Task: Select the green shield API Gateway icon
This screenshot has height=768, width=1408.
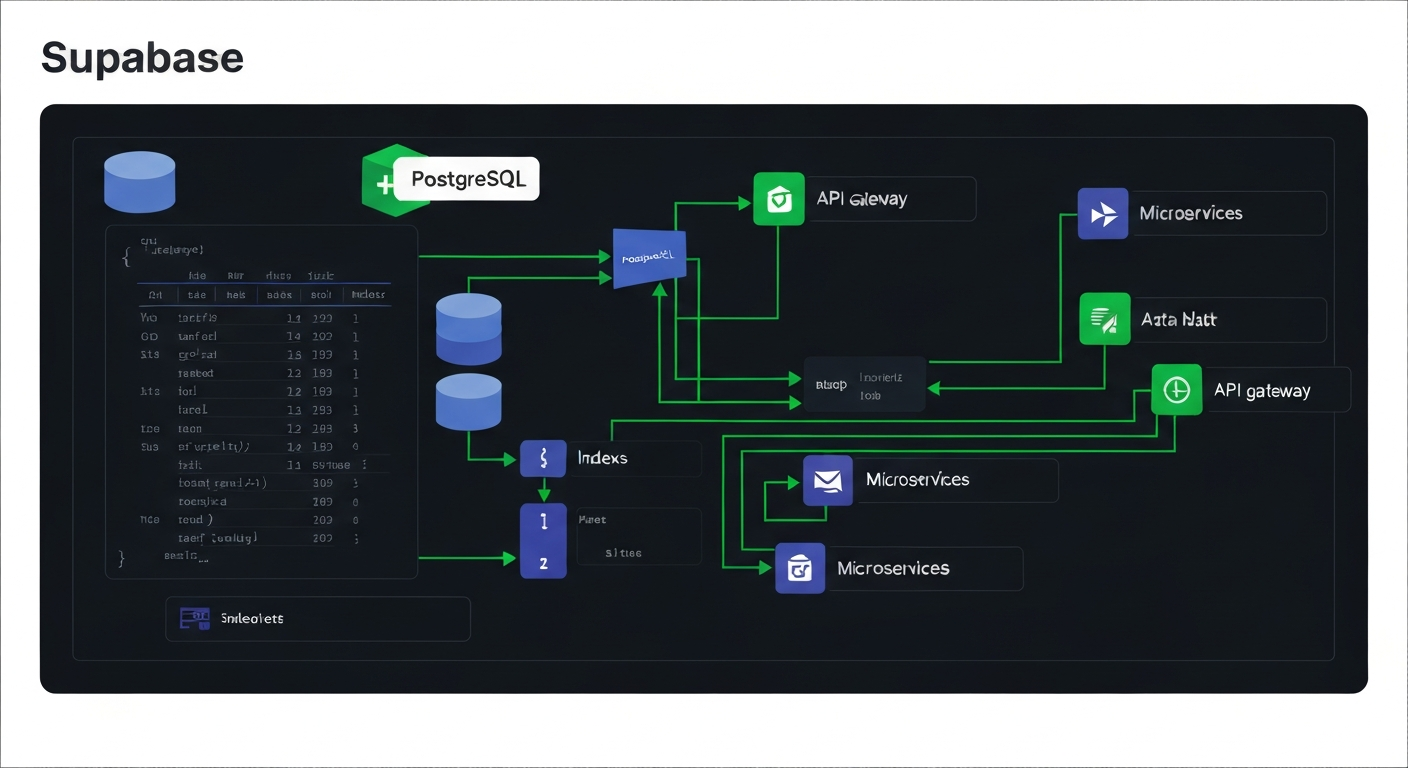Action: (779, 198)
